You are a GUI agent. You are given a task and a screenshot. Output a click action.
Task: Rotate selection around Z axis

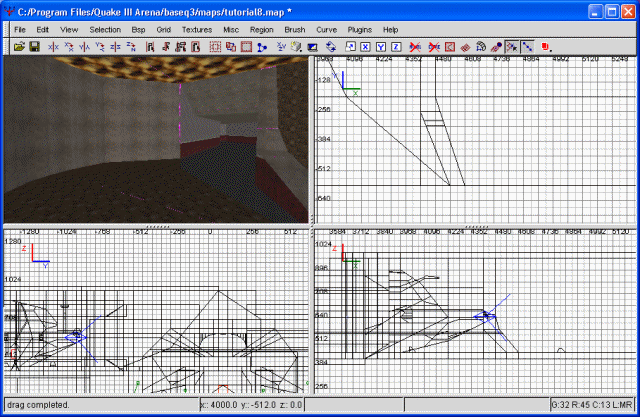[131, 47]
